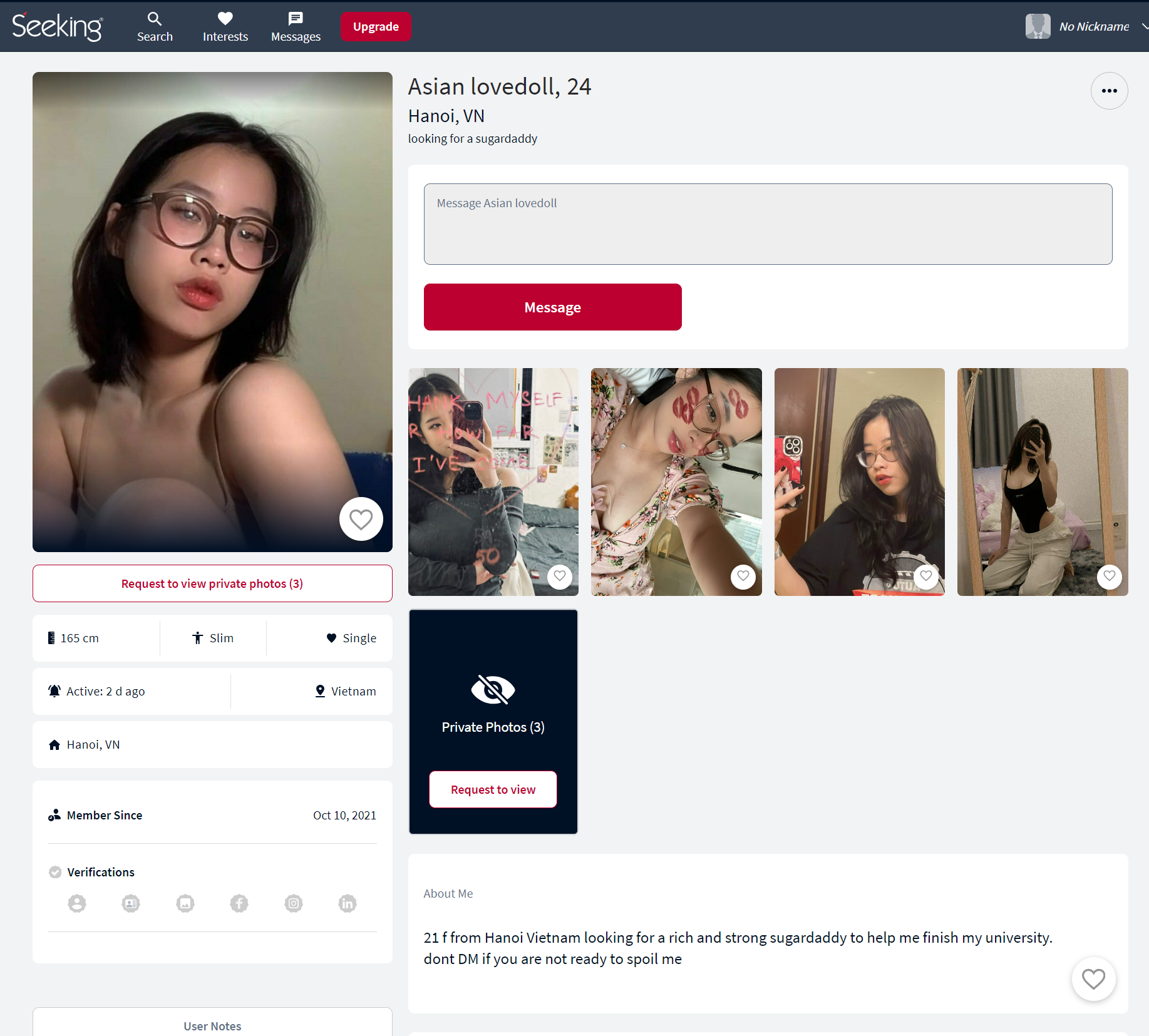Screen dimensions: 1149x1036
Task: Open Messages from top navigation
Action: click(x=296, y=27)
